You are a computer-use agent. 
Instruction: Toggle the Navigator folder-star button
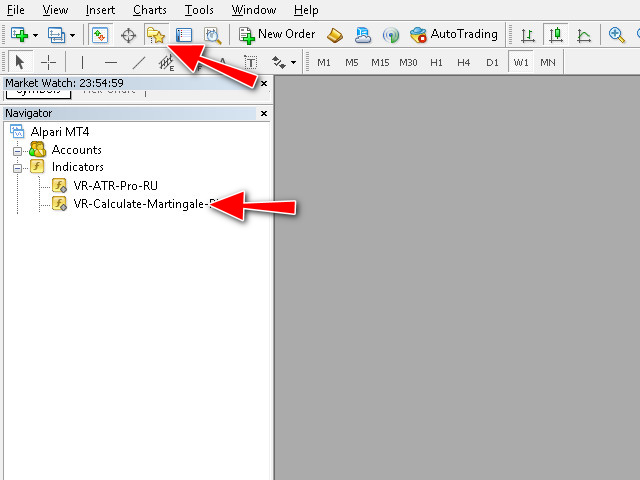pyautogui.click(x=156, y=35)
